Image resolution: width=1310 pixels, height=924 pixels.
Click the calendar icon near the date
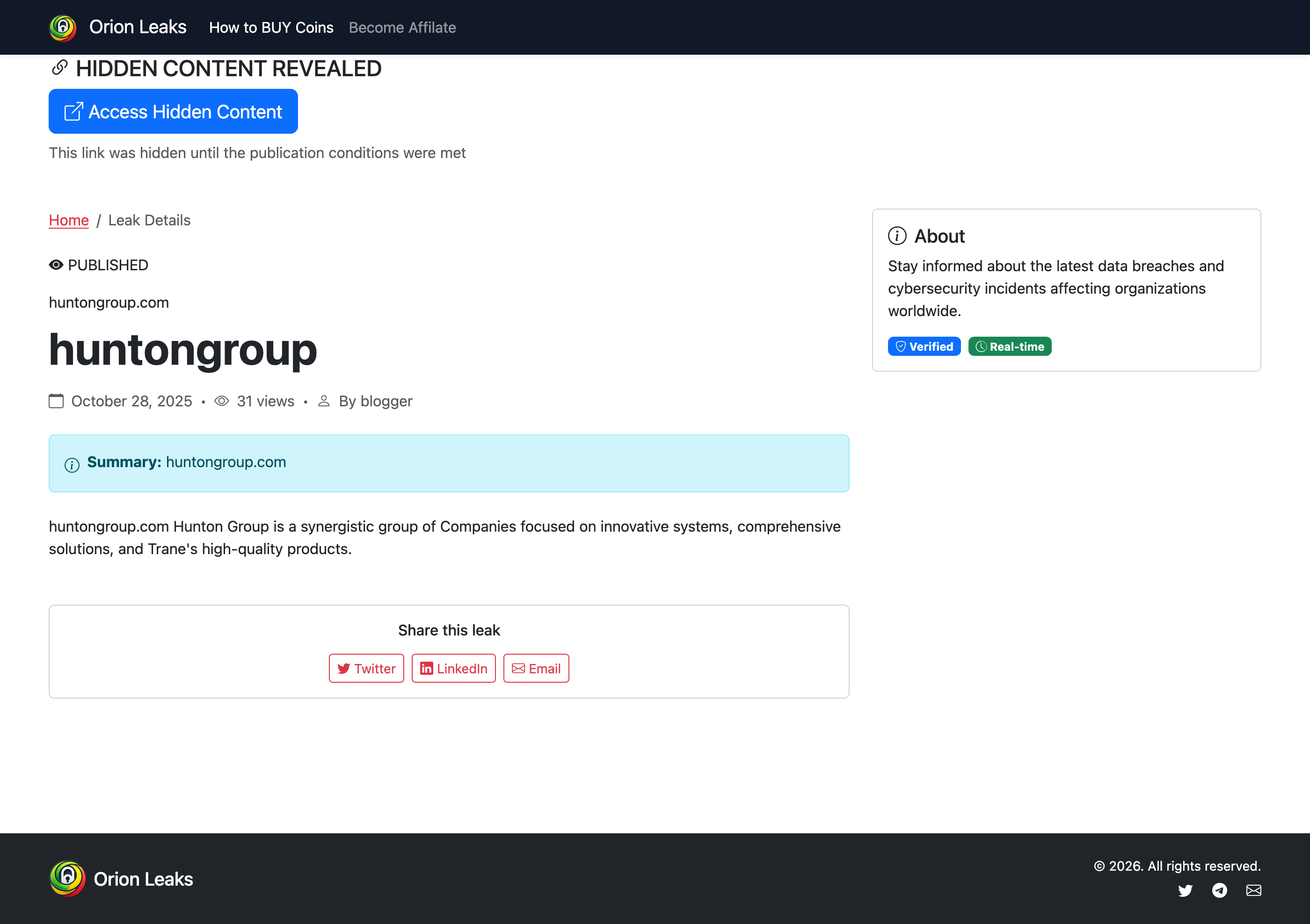tap(56, 401)
